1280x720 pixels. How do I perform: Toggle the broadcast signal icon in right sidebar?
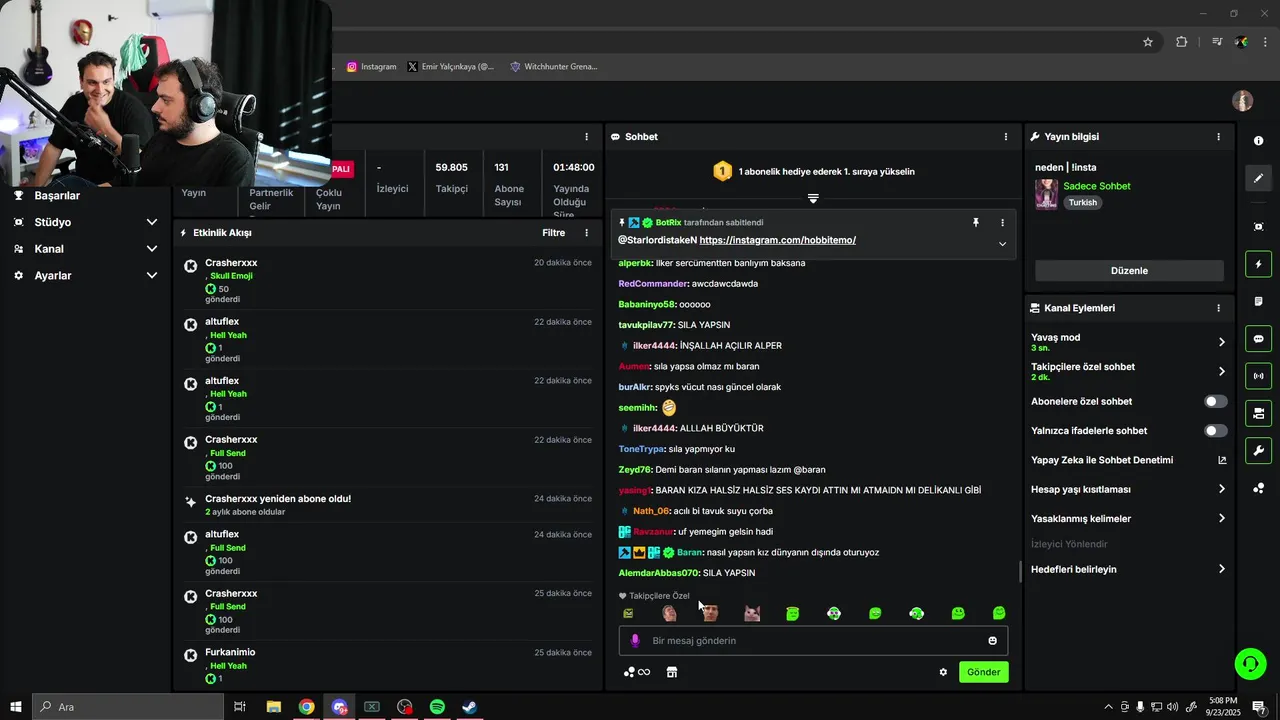1258,376
